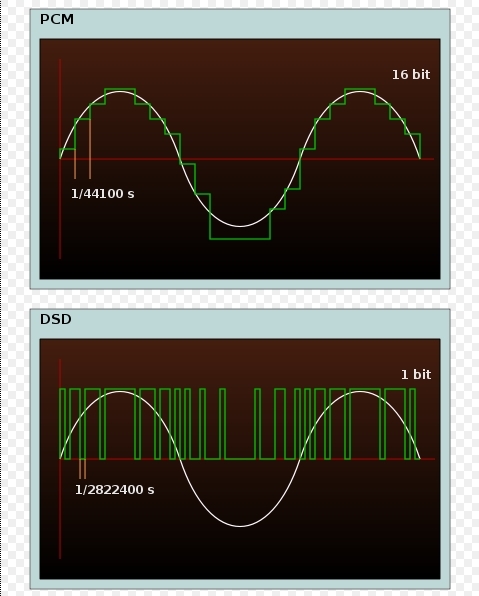
Task: Click the first peak of PCM sine wave
Action: 120,92
